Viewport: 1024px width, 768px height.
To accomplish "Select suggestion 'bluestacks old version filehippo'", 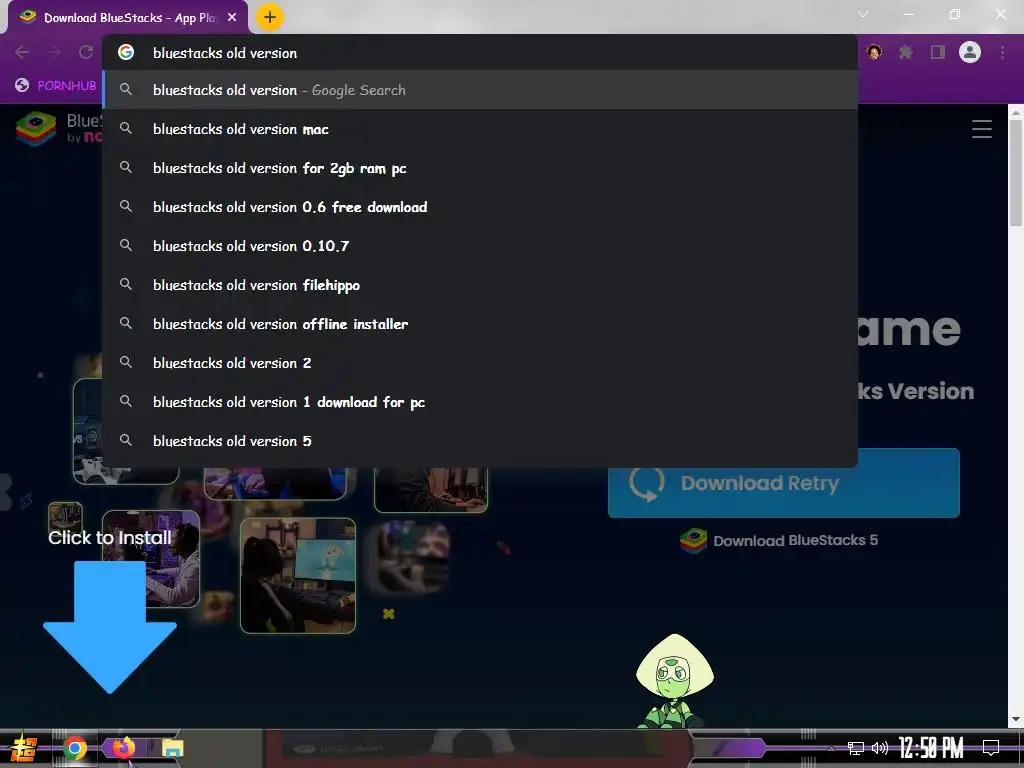I will click(x=480, y=285).
